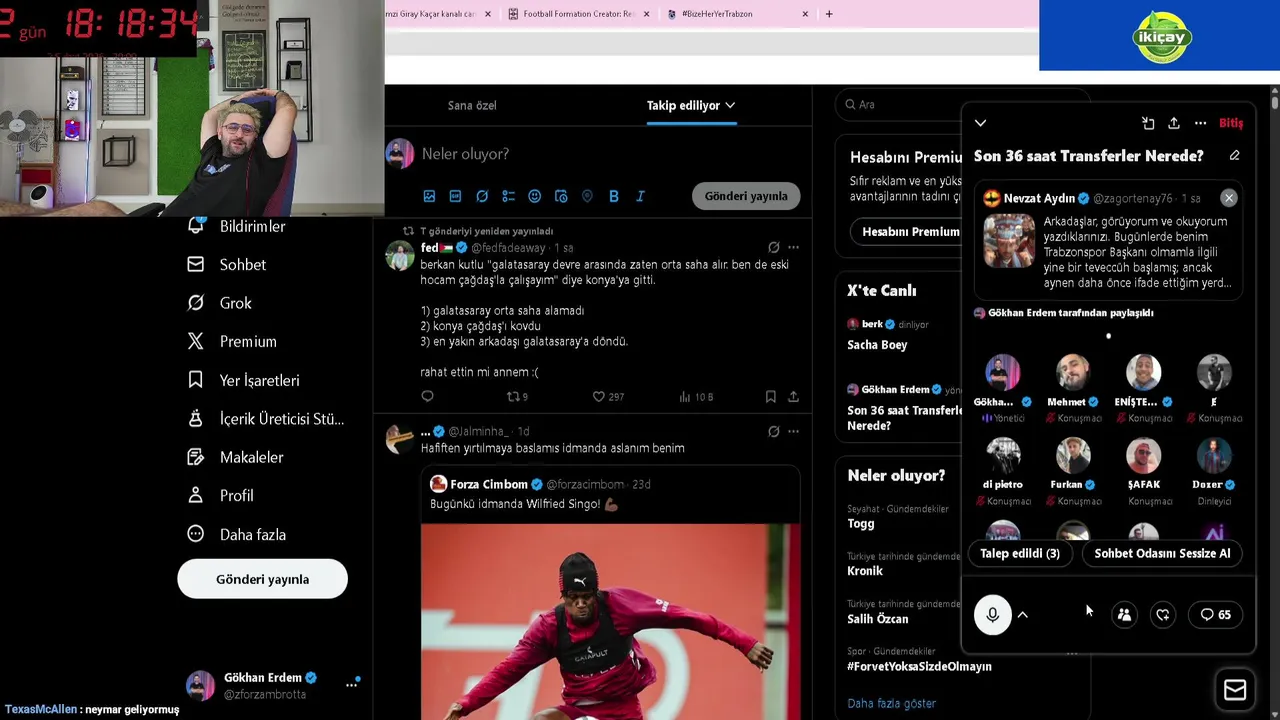The width and height of the screenshot is (1280, 720).
Task: Open a new browser tab
Action: click(x=828, y=14)
